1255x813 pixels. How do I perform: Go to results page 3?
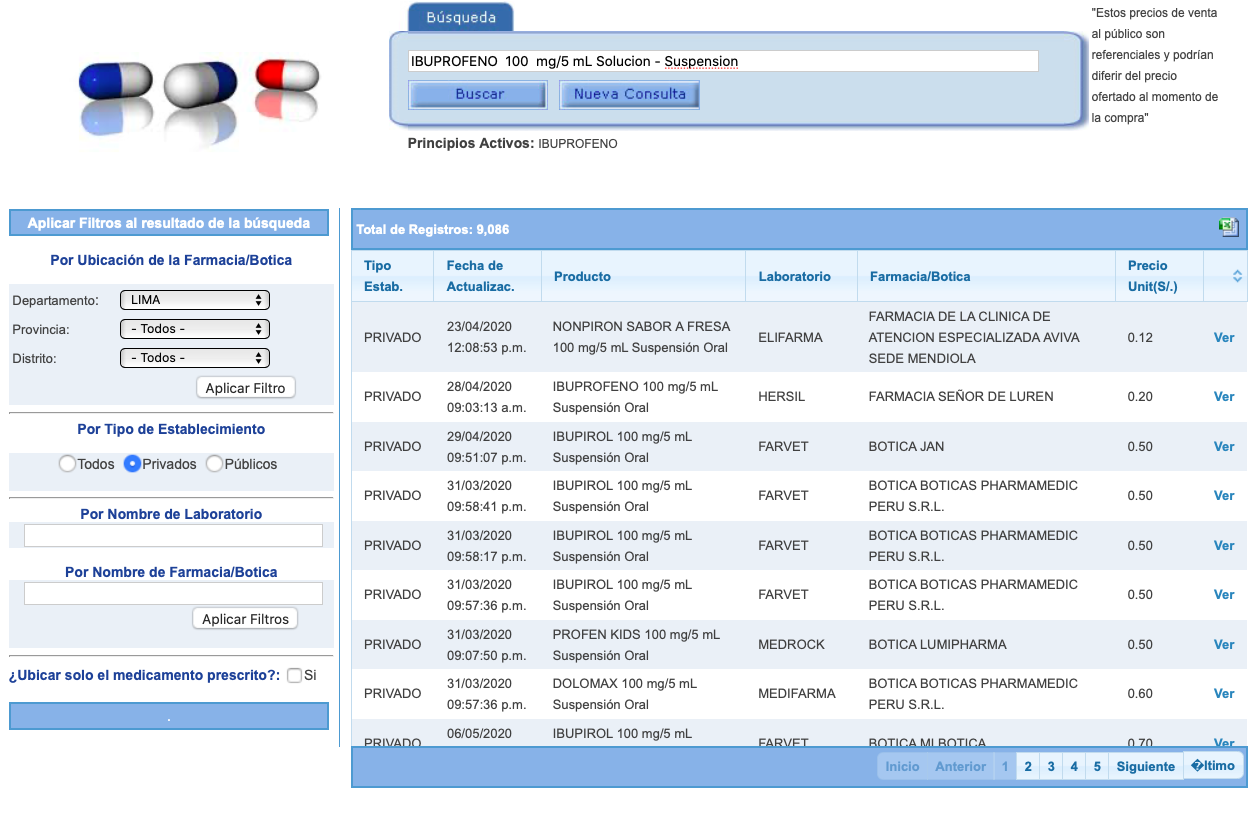[1051, 767]
